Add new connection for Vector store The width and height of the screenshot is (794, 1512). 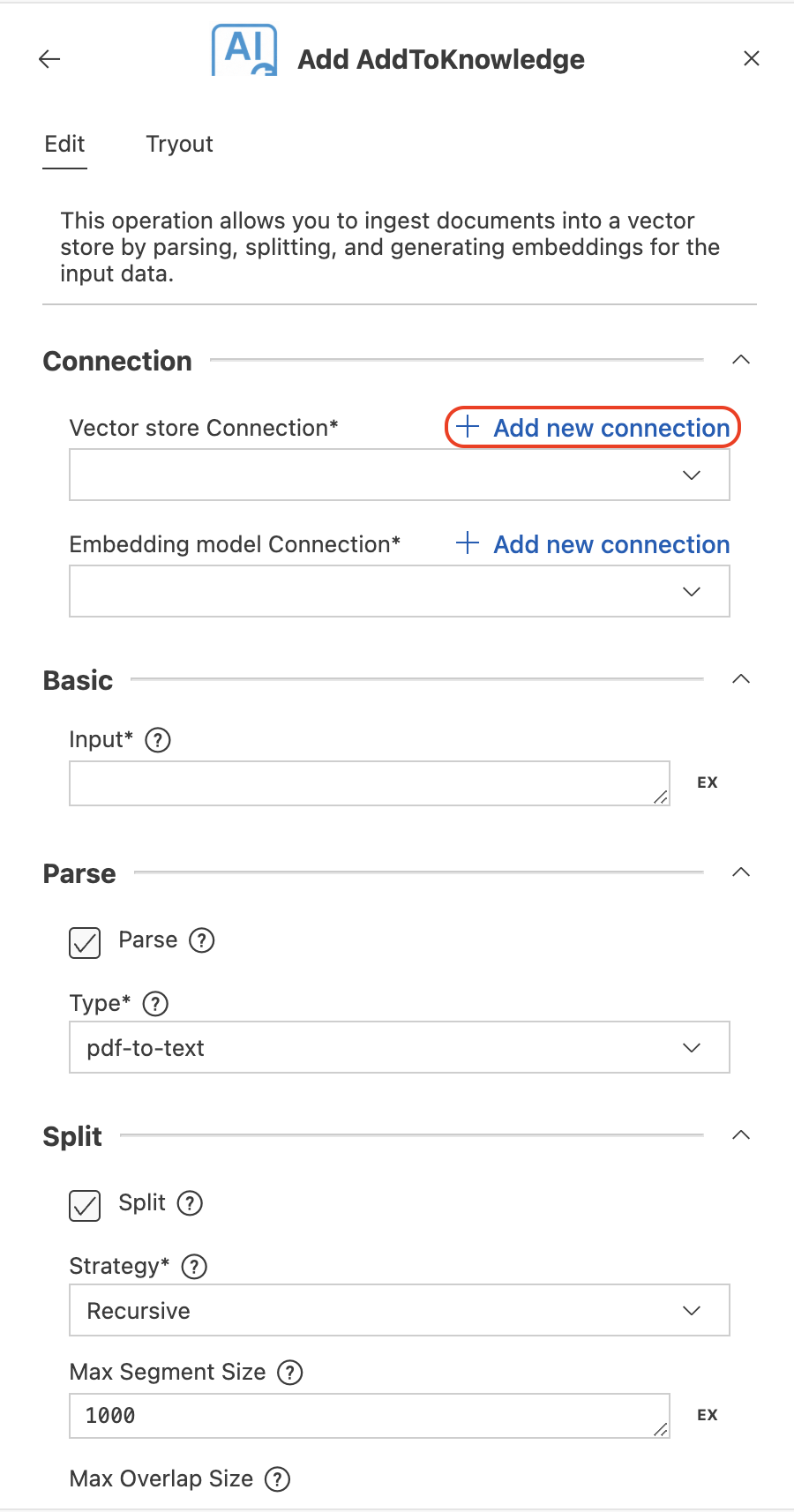[x=593, y=428]
